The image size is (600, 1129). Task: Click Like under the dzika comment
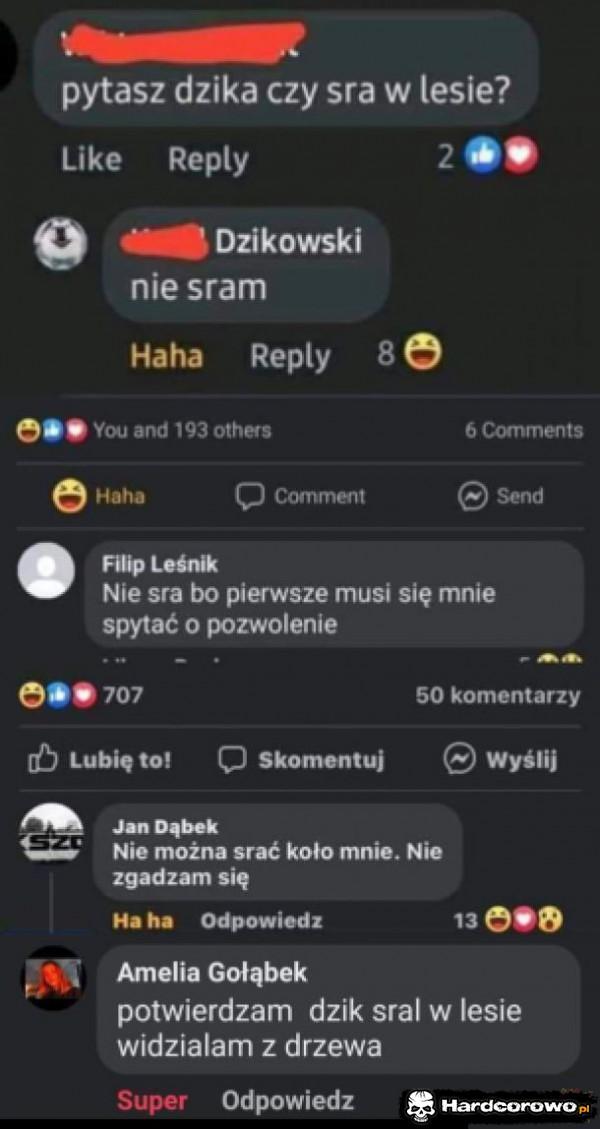pyautogui.click(x=91, y=159)
